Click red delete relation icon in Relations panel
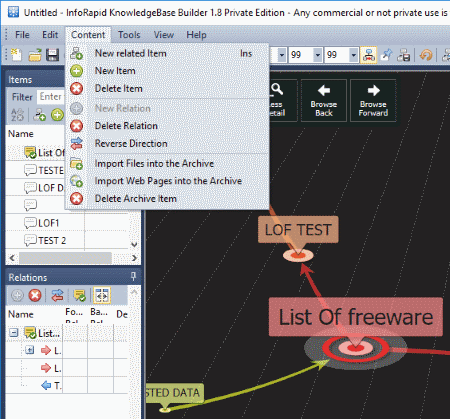This screenshot has height=419, width=450. pos(35,295)
